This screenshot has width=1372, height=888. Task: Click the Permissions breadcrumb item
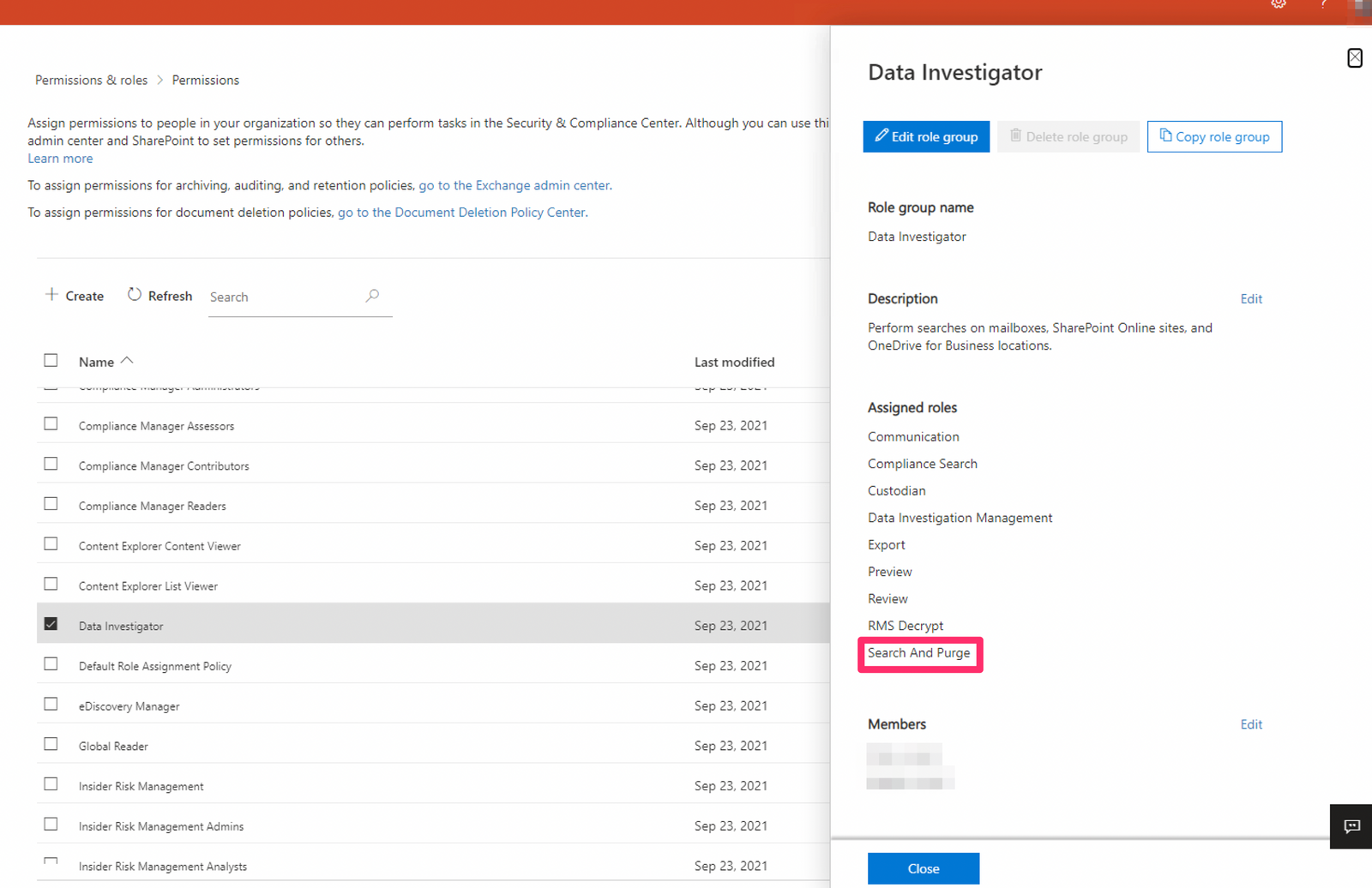tap(205, 80)
